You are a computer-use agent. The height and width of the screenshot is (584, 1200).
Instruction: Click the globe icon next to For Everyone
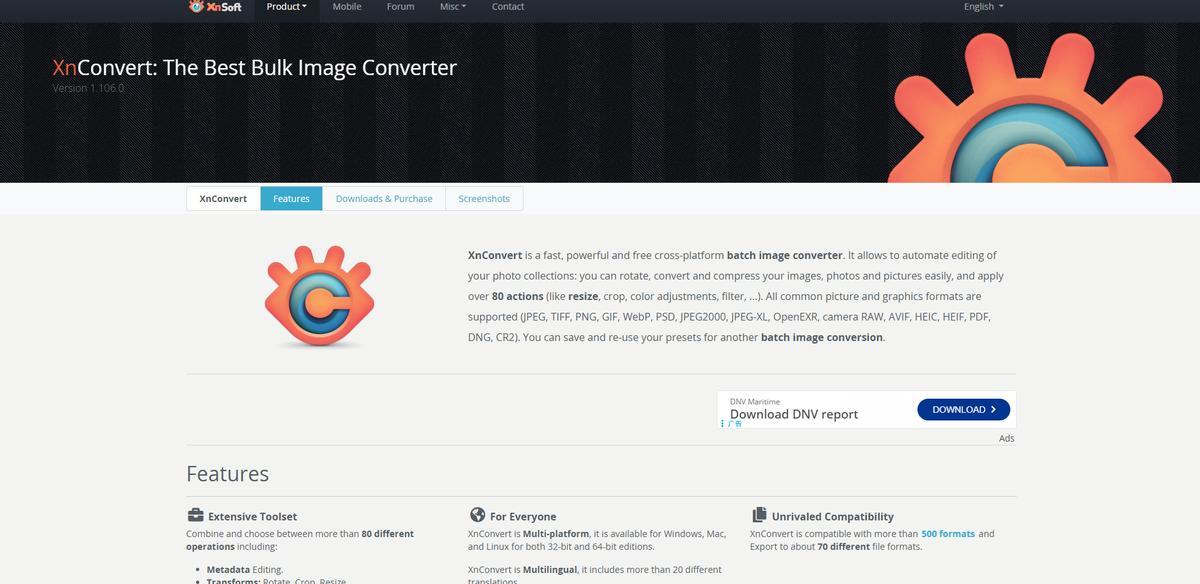pos(477,515)
